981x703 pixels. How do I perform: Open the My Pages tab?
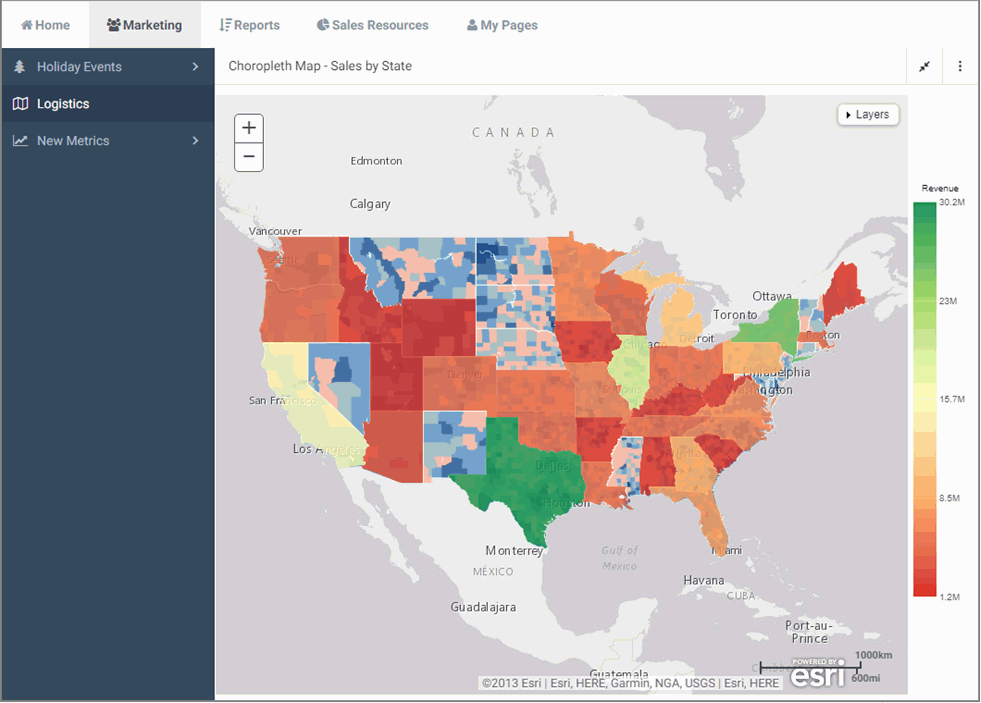502,25
